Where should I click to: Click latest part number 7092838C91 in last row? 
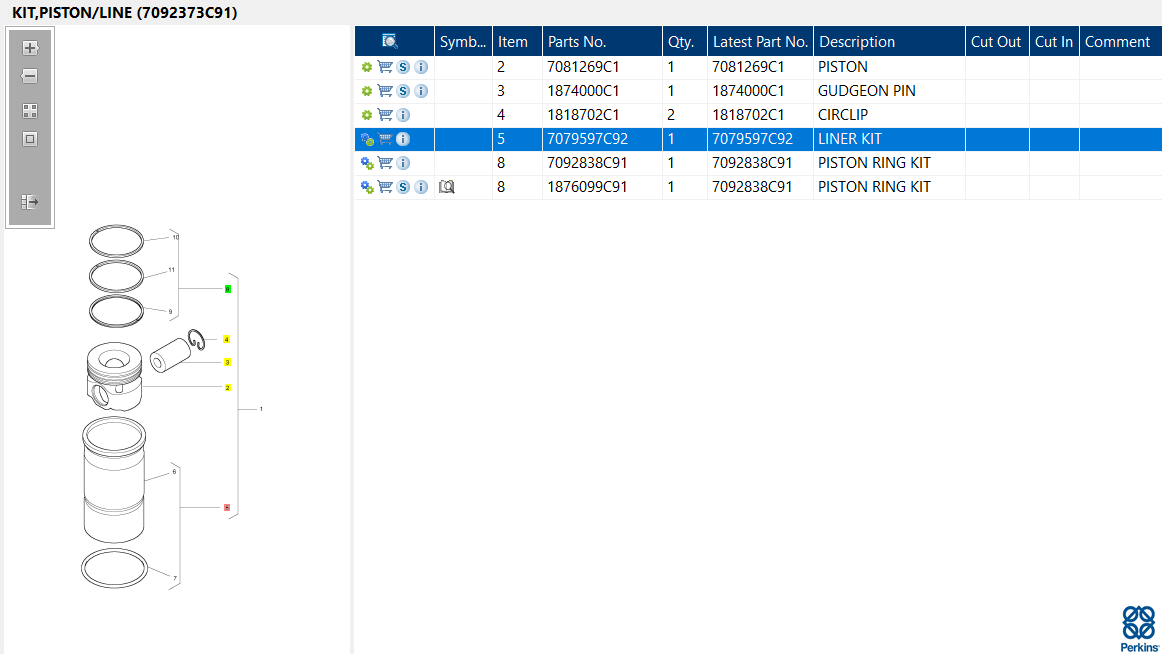tap(752, 187)
